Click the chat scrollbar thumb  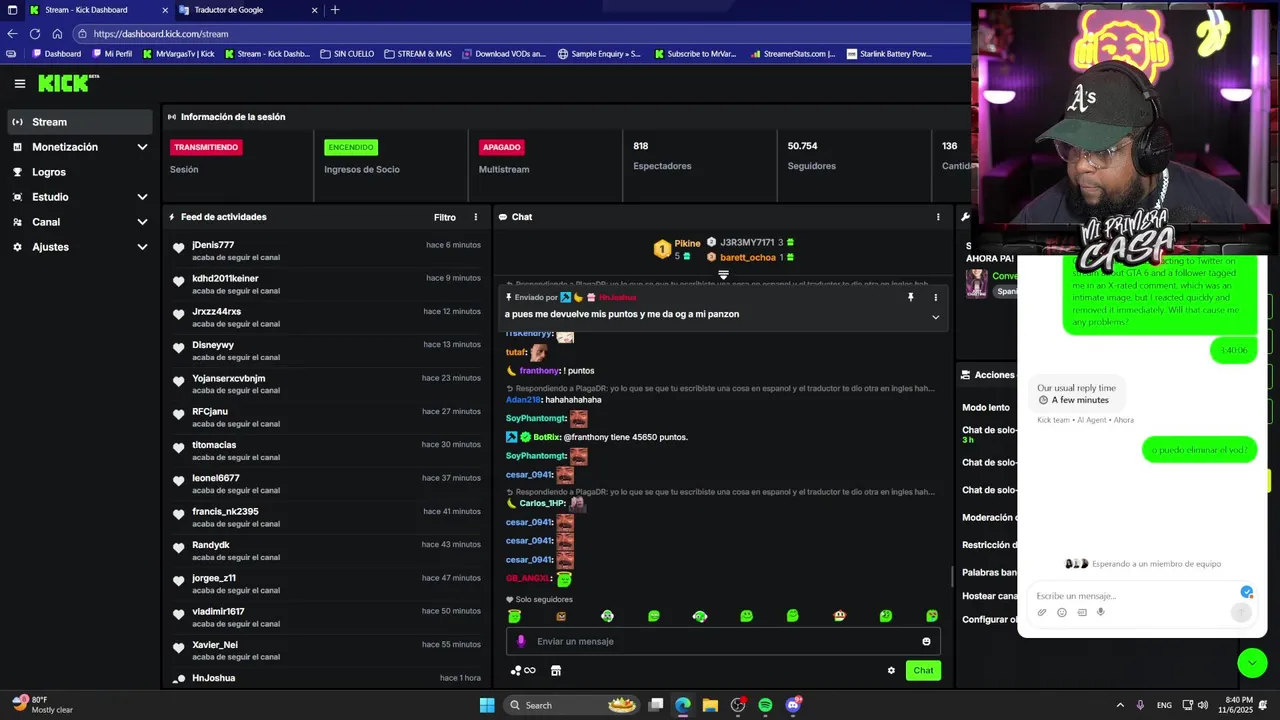(952, 576)
